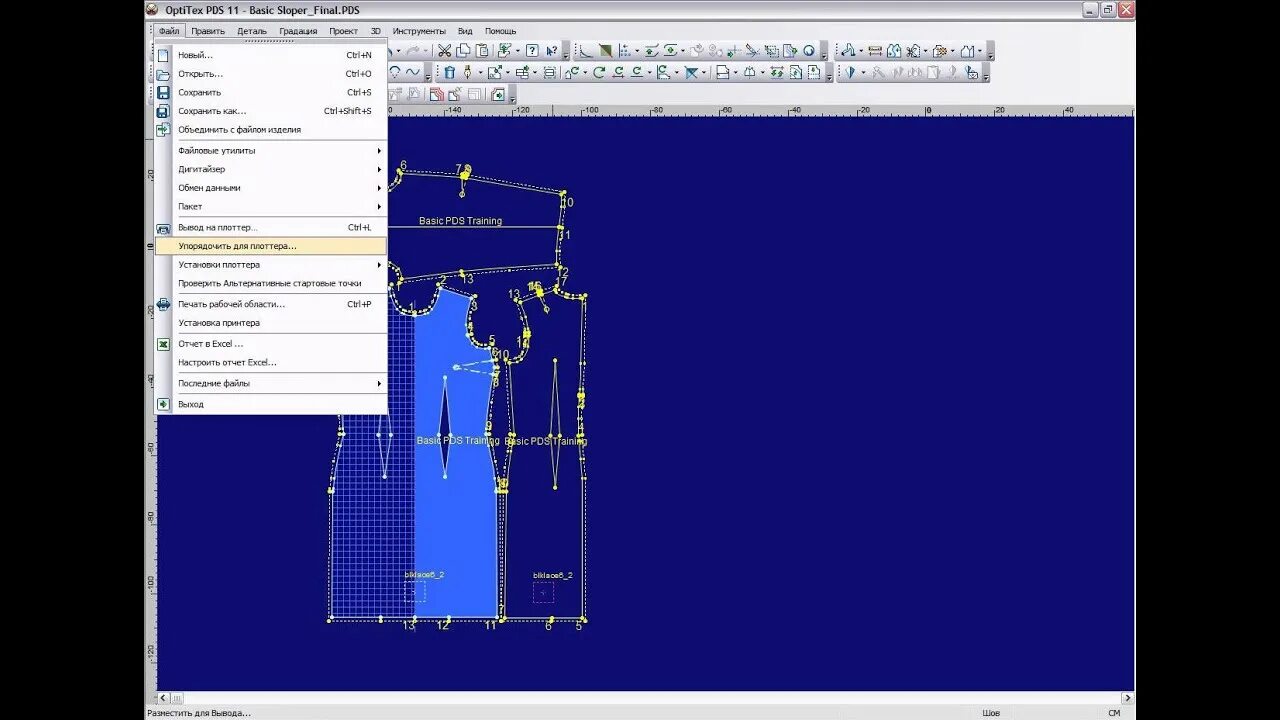
Task: Open the Править menu
Action: tap(208, 31)
